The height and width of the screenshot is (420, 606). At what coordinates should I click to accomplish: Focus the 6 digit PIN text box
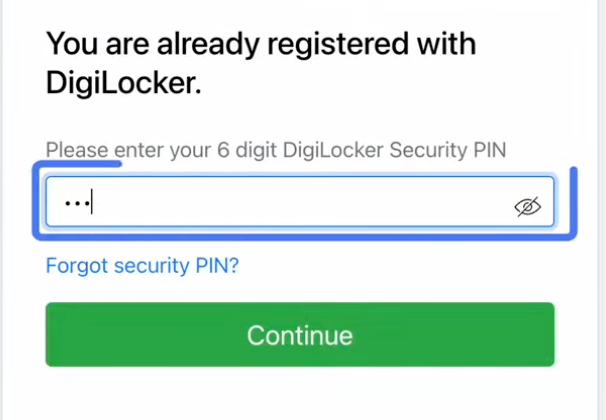[300, 204]
